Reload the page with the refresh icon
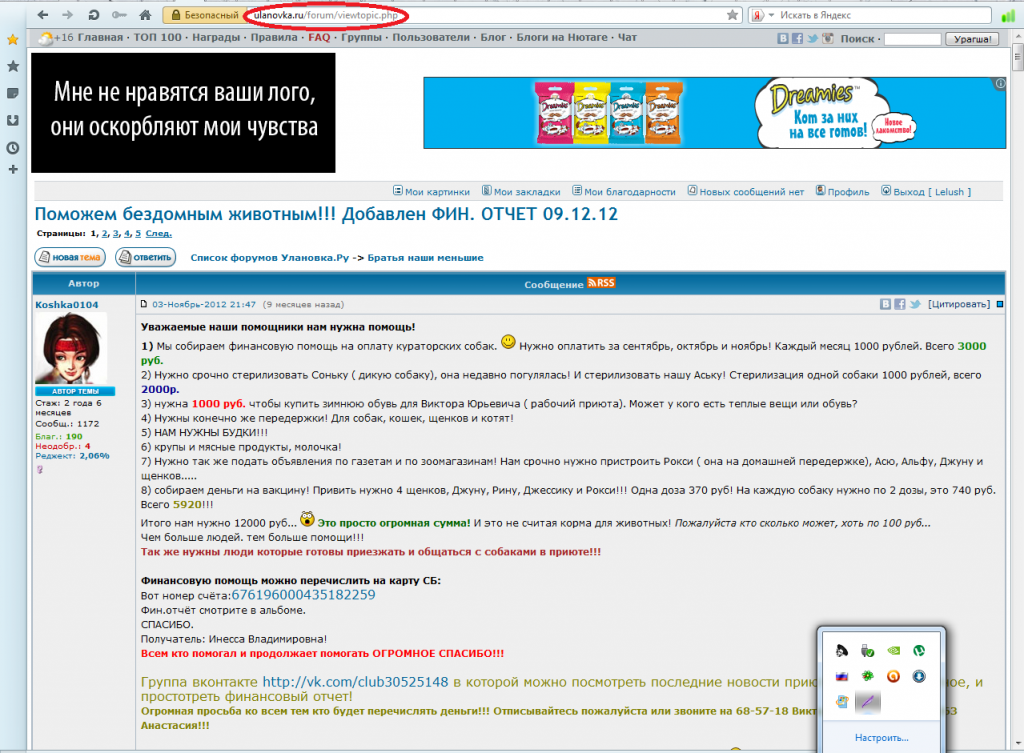Image resolution: width=1024 pixels, height=753 pixels. click(93, 14)
